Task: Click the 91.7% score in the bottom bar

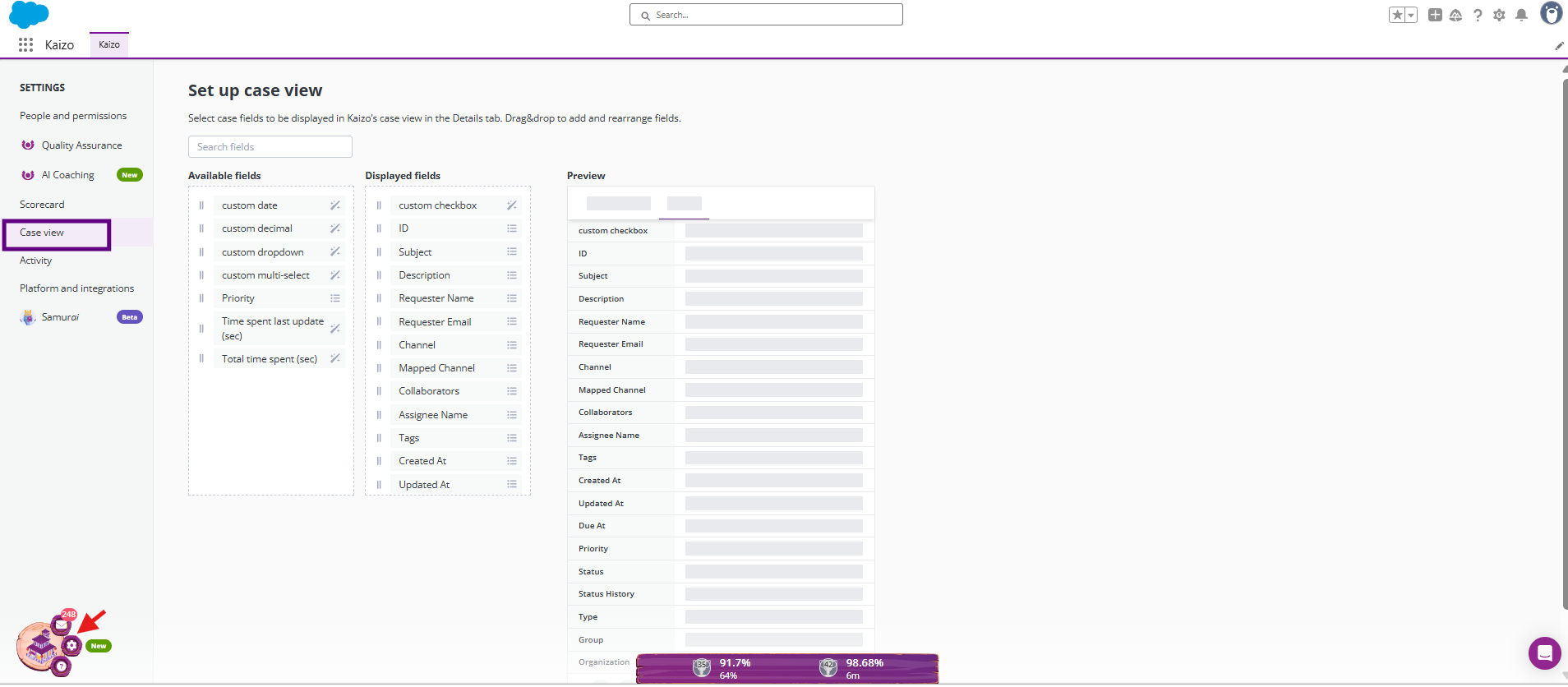Action: (x=735, y=662)
